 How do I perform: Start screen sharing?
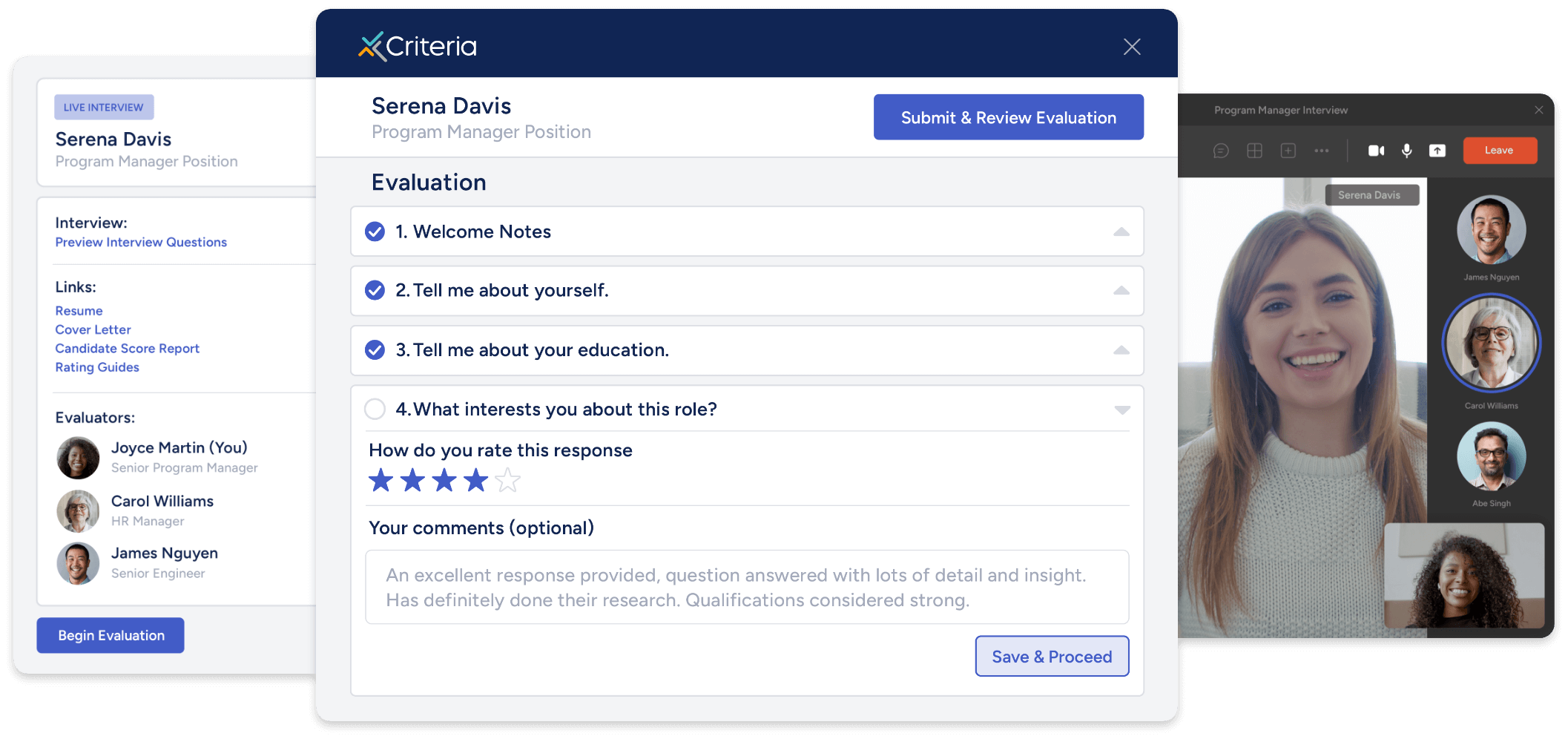click(1437, 151)
